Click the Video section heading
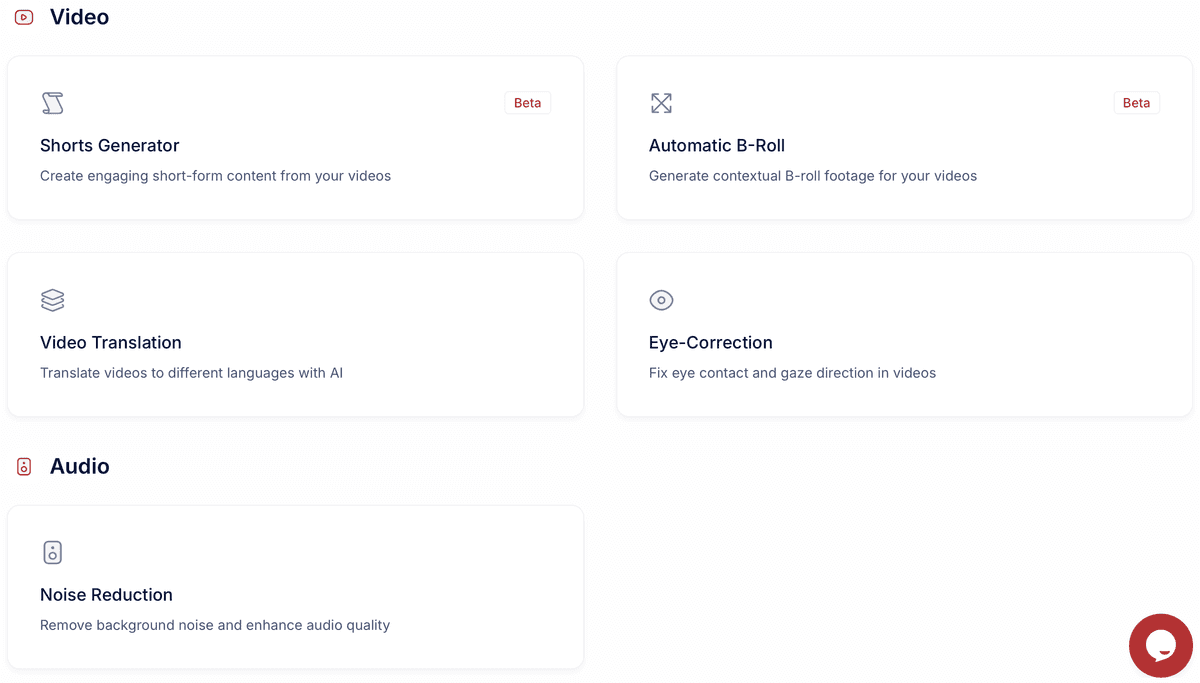 click(79, 17)
